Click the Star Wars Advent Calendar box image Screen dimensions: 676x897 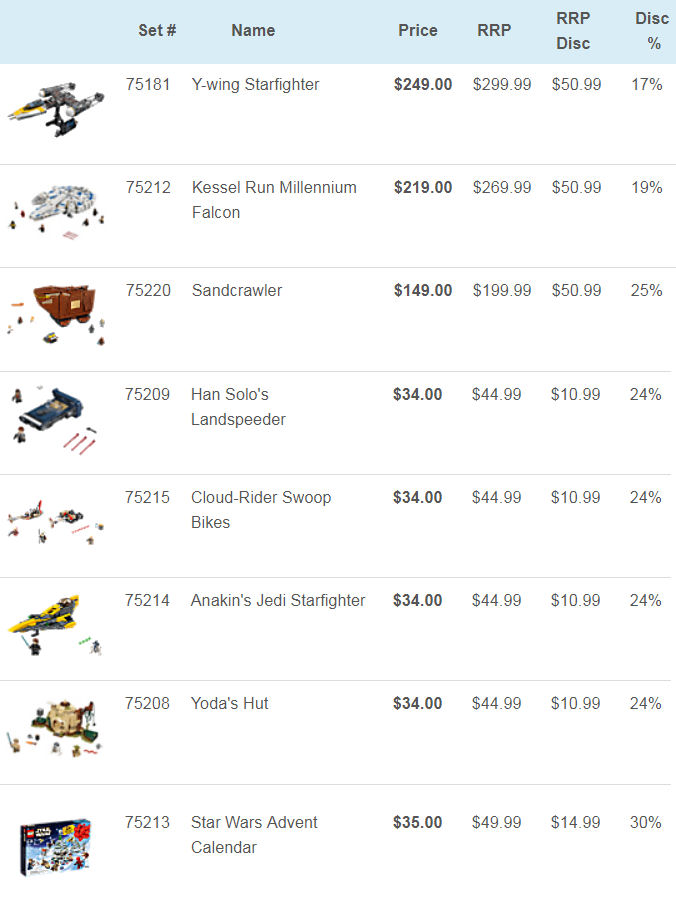55,847
